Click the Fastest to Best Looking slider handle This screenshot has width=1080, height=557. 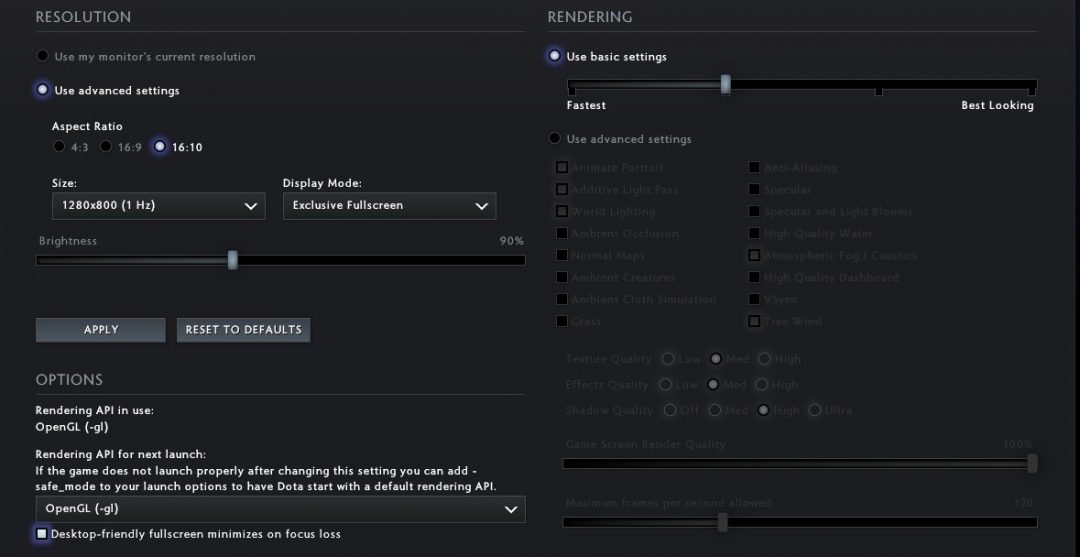[725, 85]
